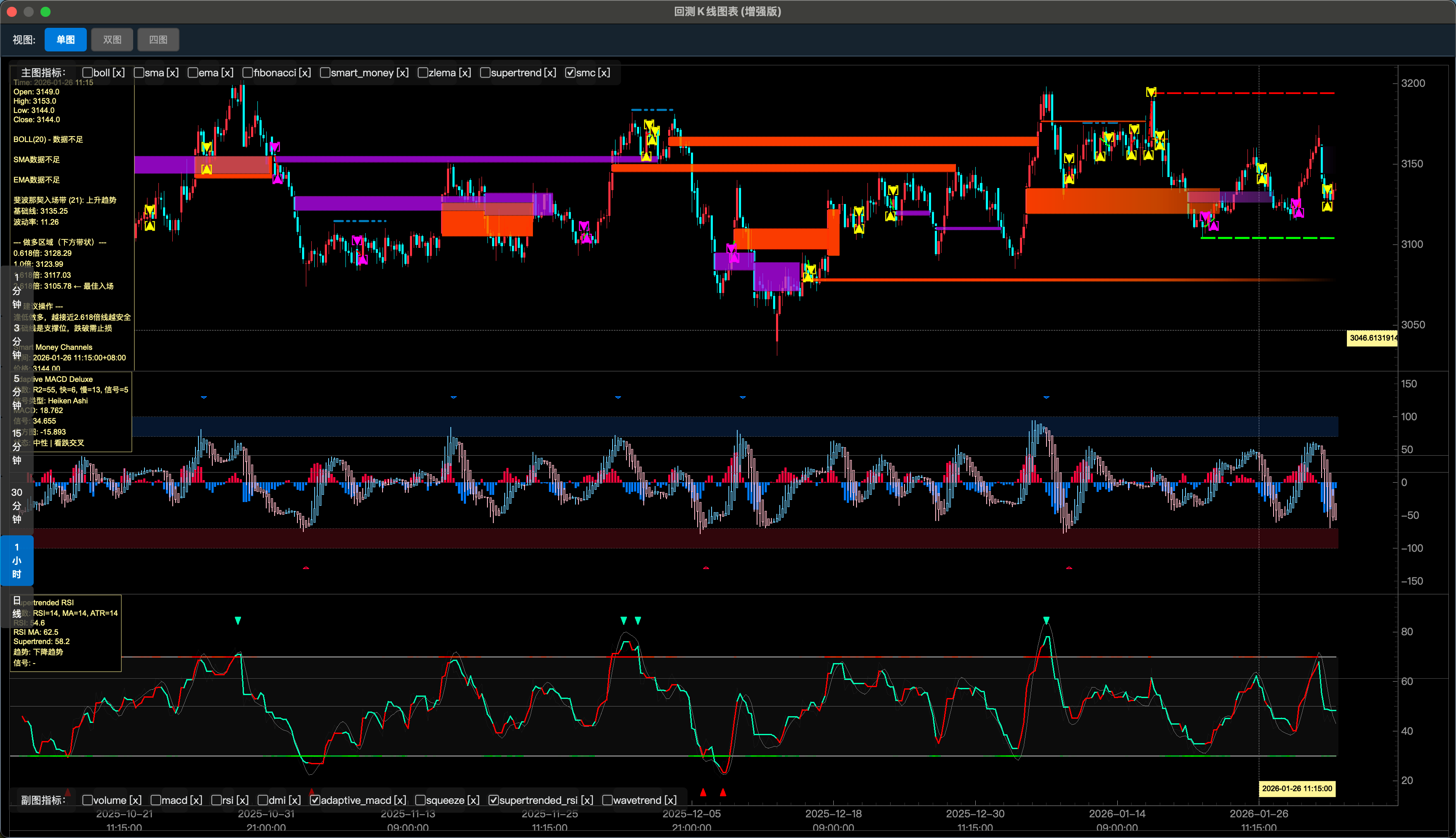Image resolution: width=1456 pixels, height=838 pixels.
Task: Switch to the 日线 daily timeframe
Action: [x=17, y=607]
